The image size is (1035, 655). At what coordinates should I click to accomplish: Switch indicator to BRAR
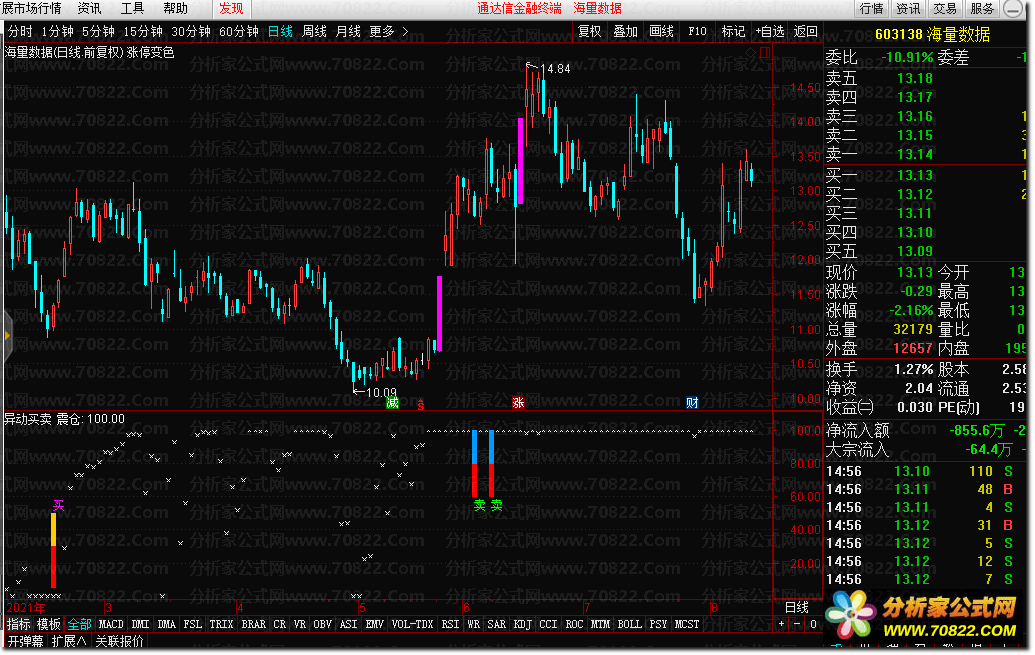tap(253, 624)
